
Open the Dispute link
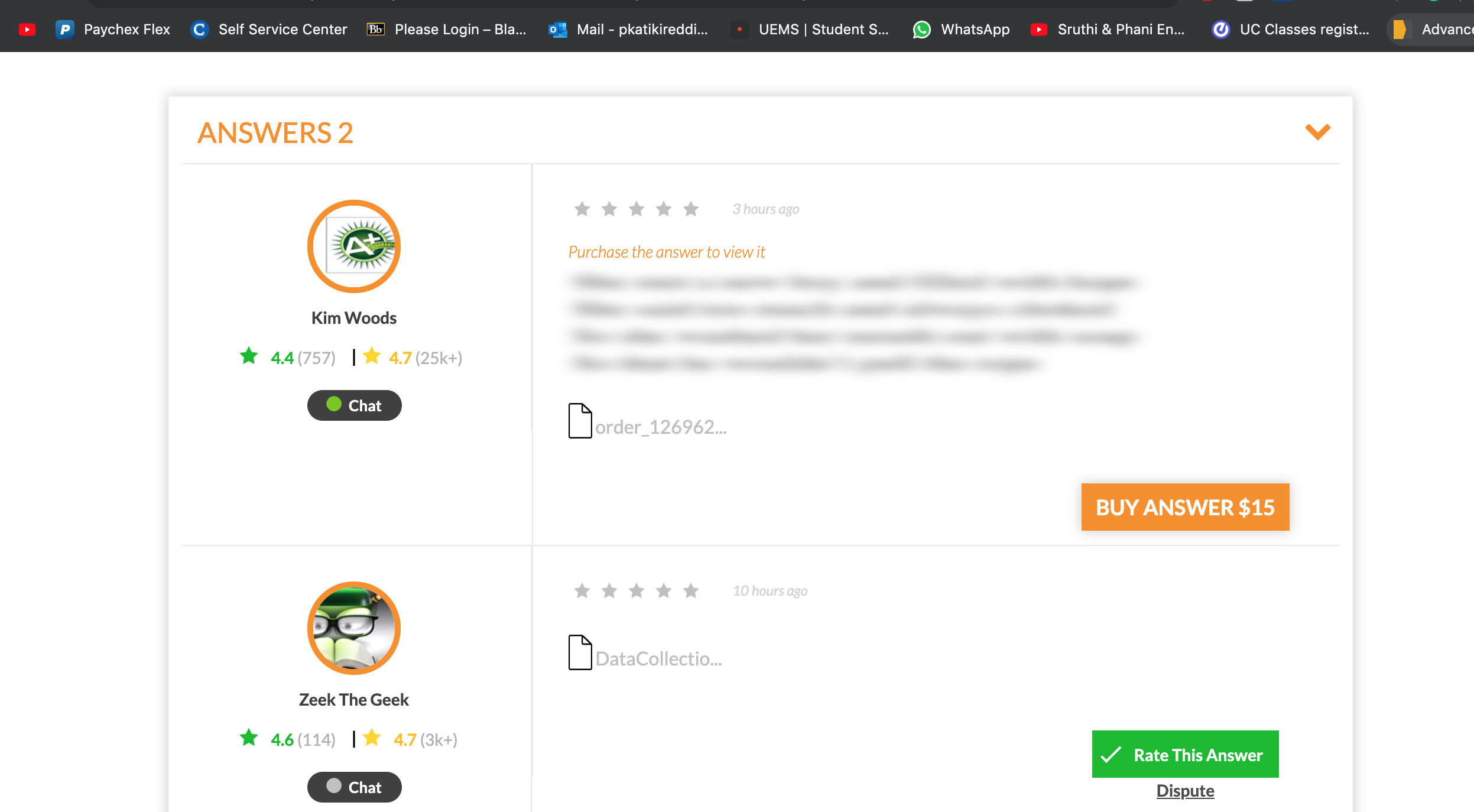point(1185,791)
